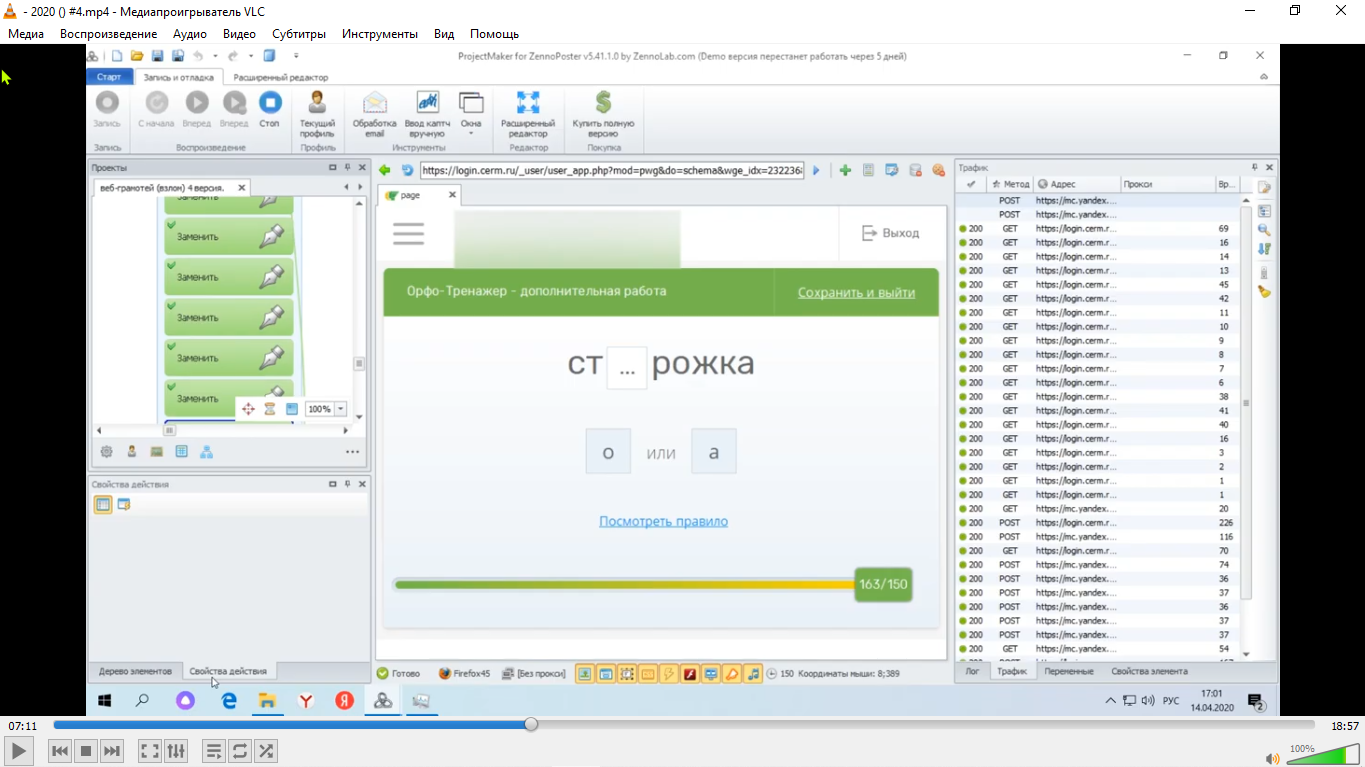Open the 100% zoom dropdown in Projects panel
The width and height of the screenshot is (1365, 767).
(341, 409)
